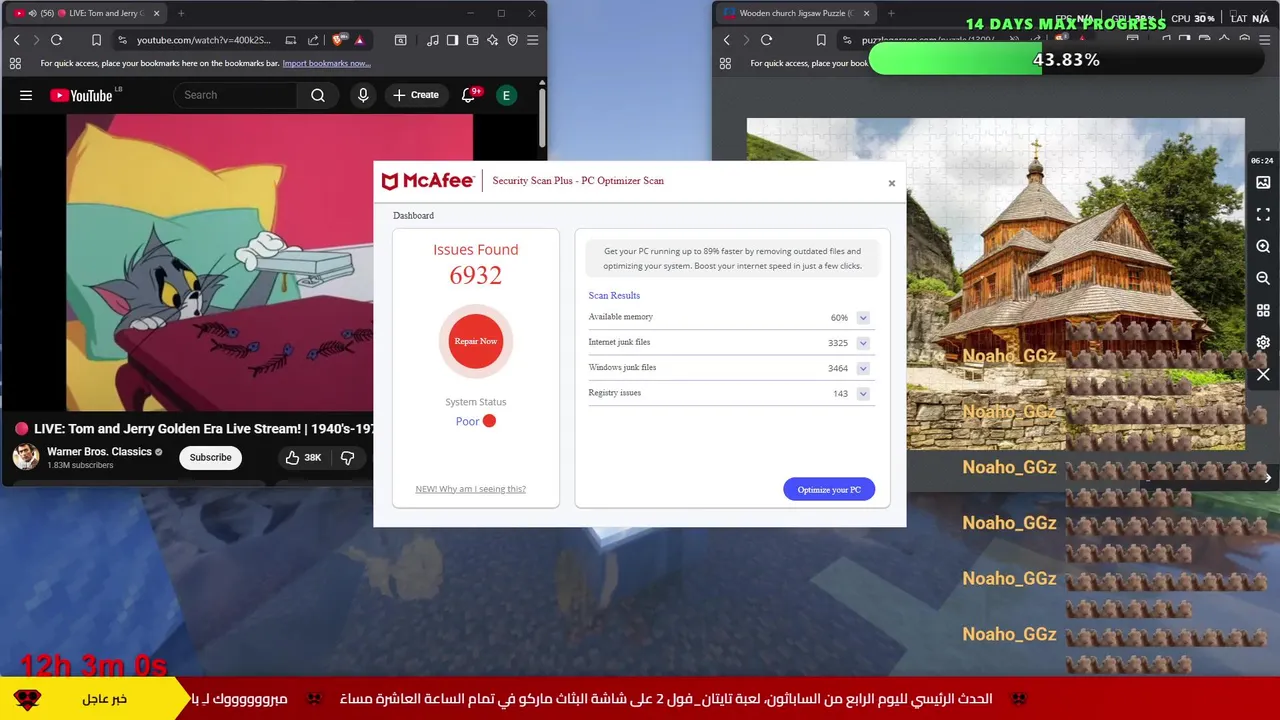
Task: Open the YouTube Create button
Action: pyautogui.click(x=416, y=95)
